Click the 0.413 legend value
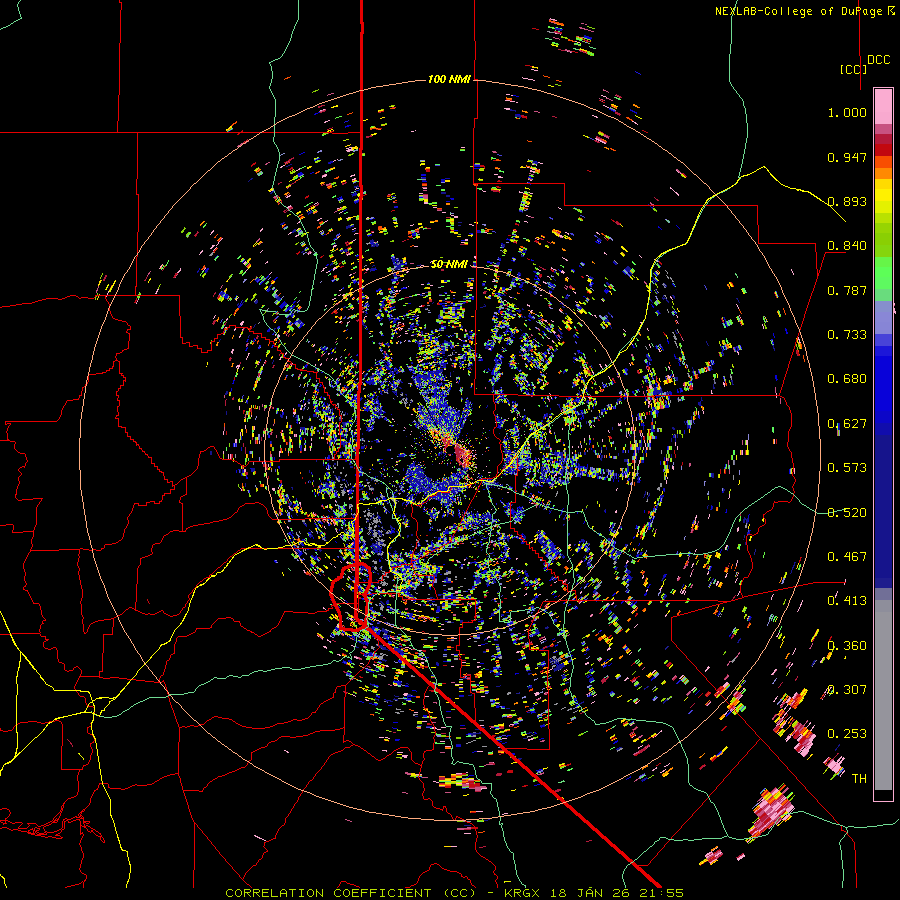 pos(847,601)
